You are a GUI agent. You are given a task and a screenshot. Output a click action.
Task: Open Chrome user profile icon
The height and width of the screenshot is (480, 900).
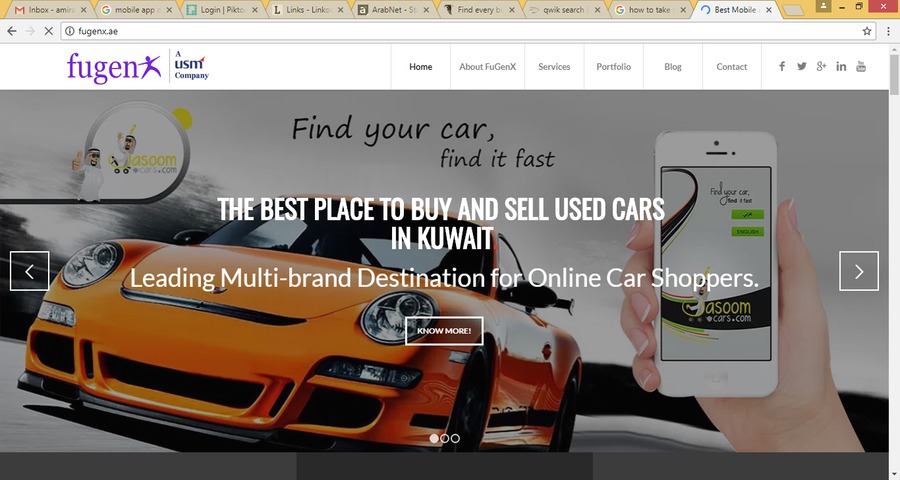point(823,6)
